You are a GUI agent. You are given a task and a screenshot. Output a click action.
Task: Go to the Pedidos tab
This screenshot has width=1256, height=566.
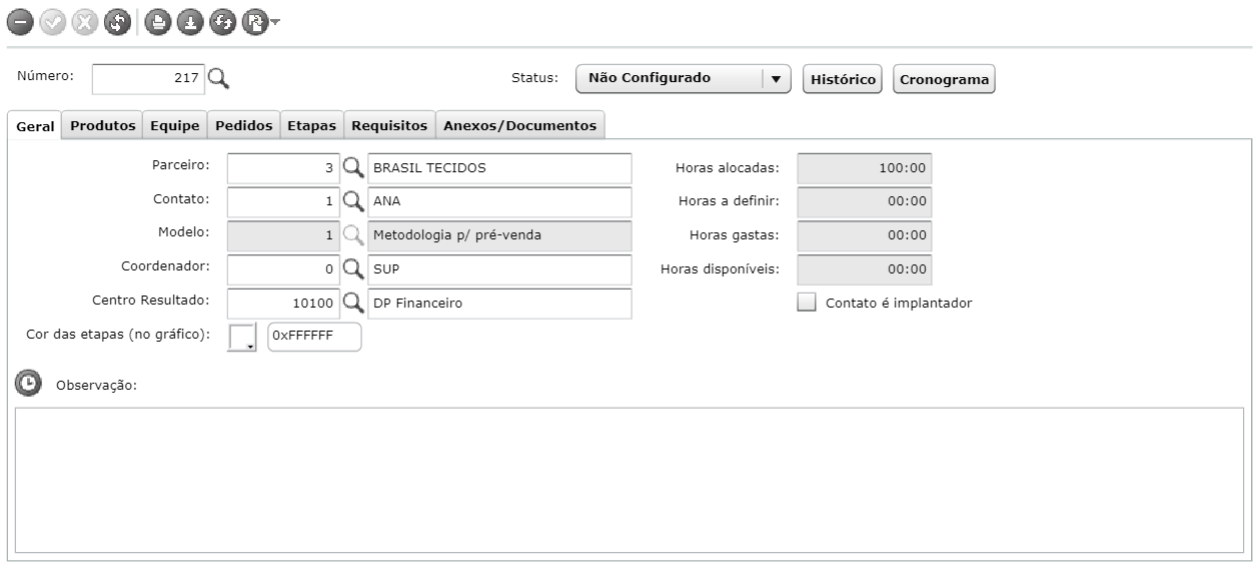244,126
